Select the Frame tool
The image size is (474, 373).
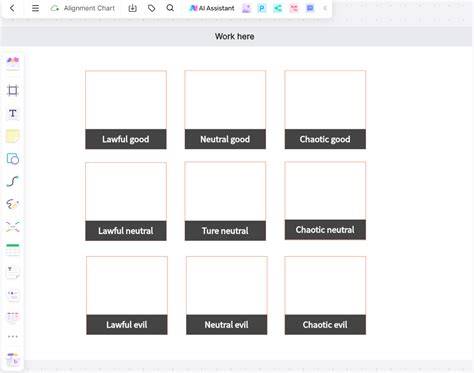[x=13, y=90]
